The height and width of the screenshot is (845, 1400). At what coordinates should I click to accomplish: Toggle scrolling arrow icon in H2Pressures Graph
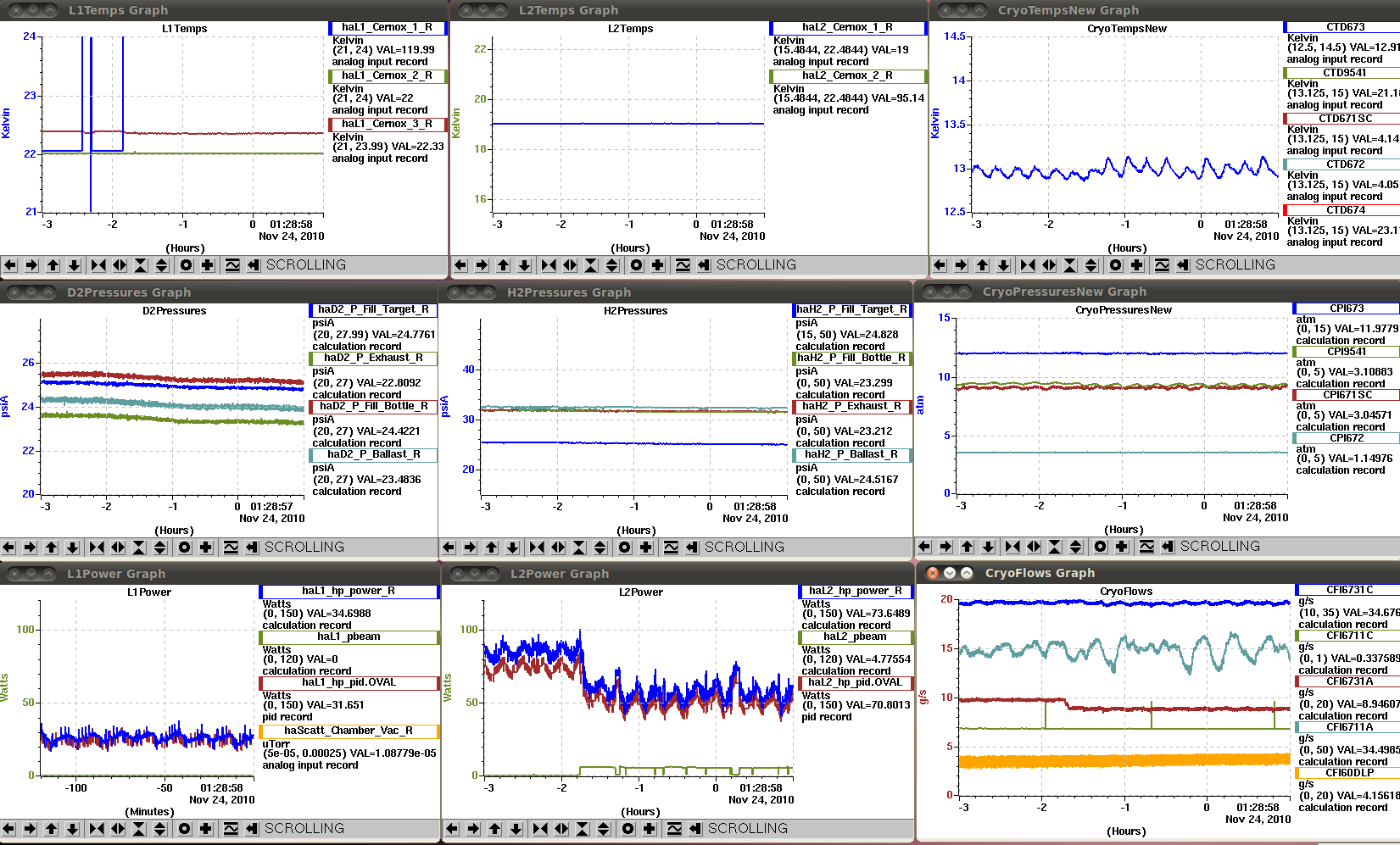(x=692, y=548)
